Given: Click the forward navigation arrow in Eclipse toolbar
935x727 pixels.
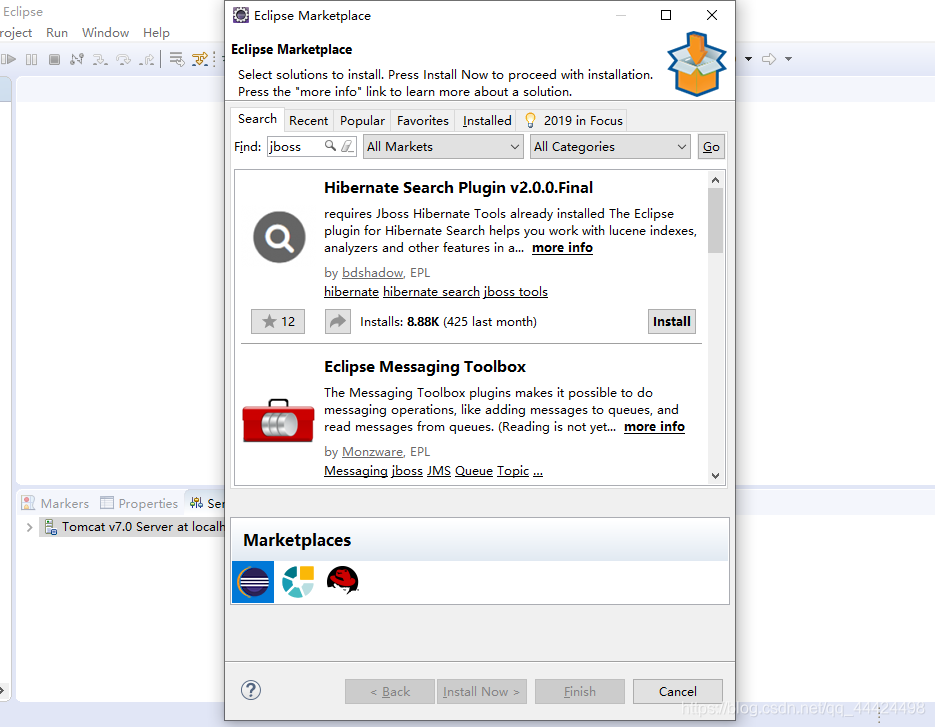Looking at the screenshot, I should click(769, 59).
